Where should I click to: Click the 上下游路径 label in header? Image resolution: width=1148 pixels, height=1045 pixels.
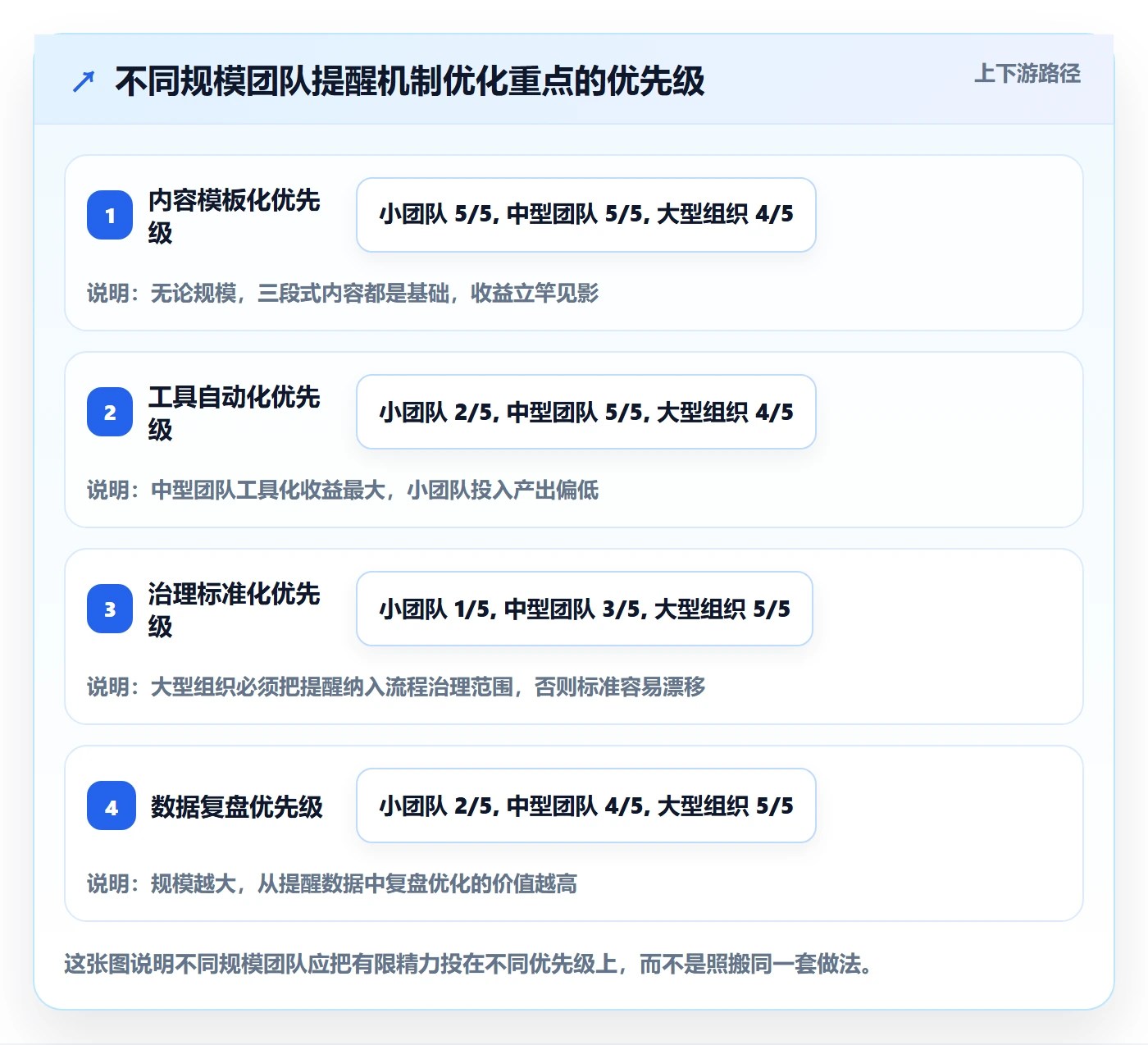pos(1027,74)
